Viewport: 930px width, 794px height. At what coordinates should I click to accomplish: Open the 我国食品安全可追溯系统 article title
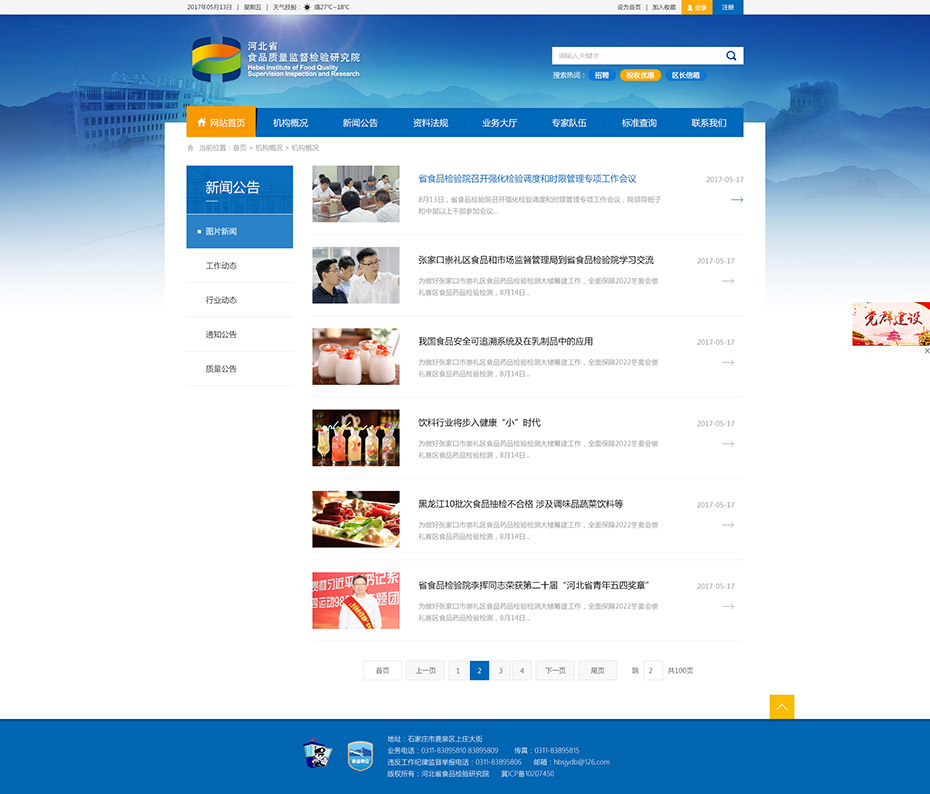coord(505,342)
